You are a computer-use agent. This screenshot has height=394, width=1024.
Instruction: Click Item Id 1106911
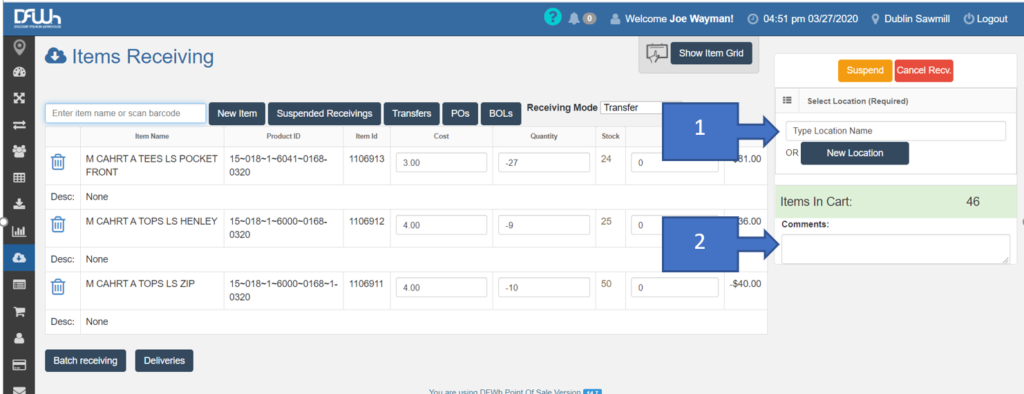[367, 284]
